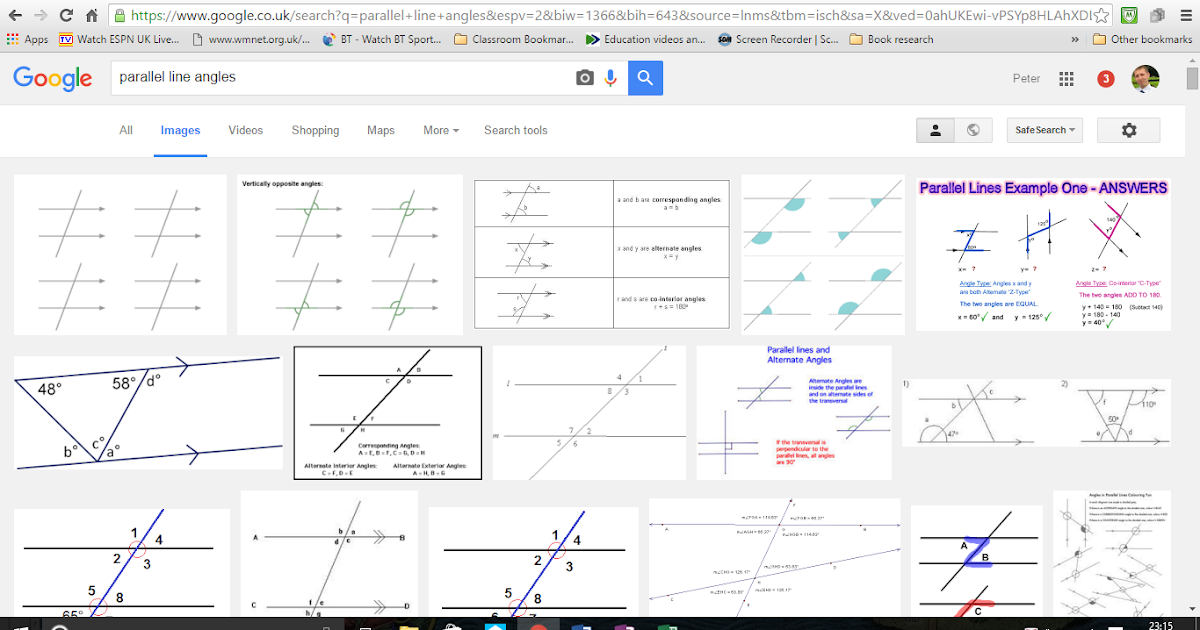Screen dimensions: 1200x630
Task: Expand the More search categories dropdown
Action: (x=440, y=130)
